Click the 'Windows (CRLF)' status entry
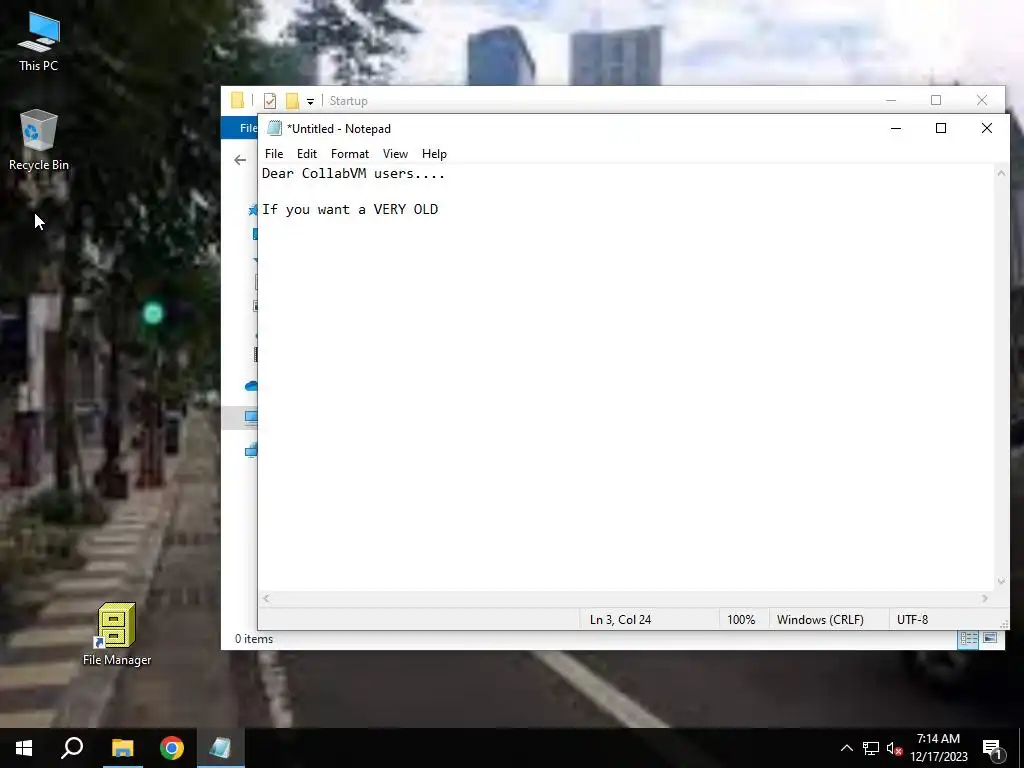Viewport: 1024px width, 768px height. tap(820, 620)
